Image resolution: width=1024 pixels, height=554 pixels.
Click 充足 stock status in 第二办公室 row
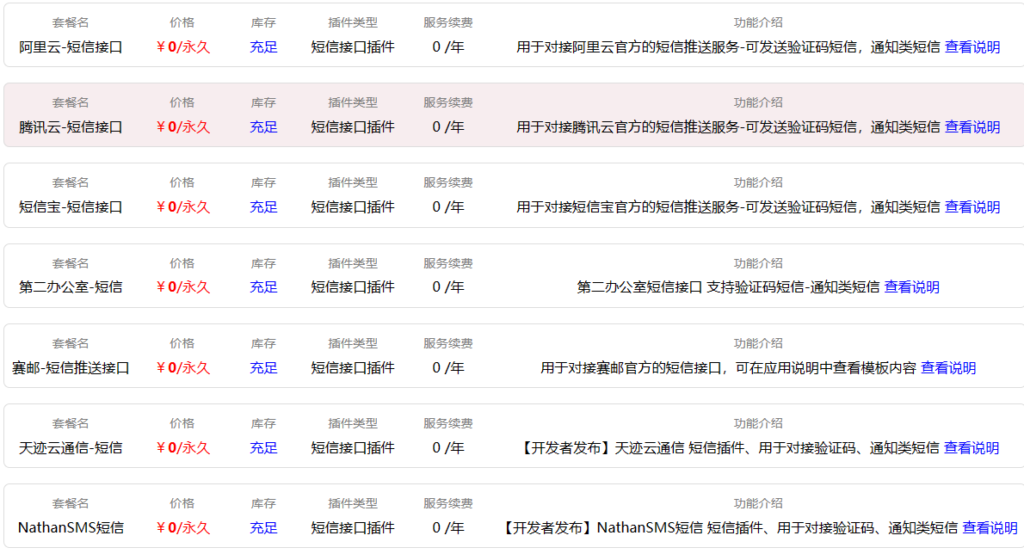click(263, 287)
